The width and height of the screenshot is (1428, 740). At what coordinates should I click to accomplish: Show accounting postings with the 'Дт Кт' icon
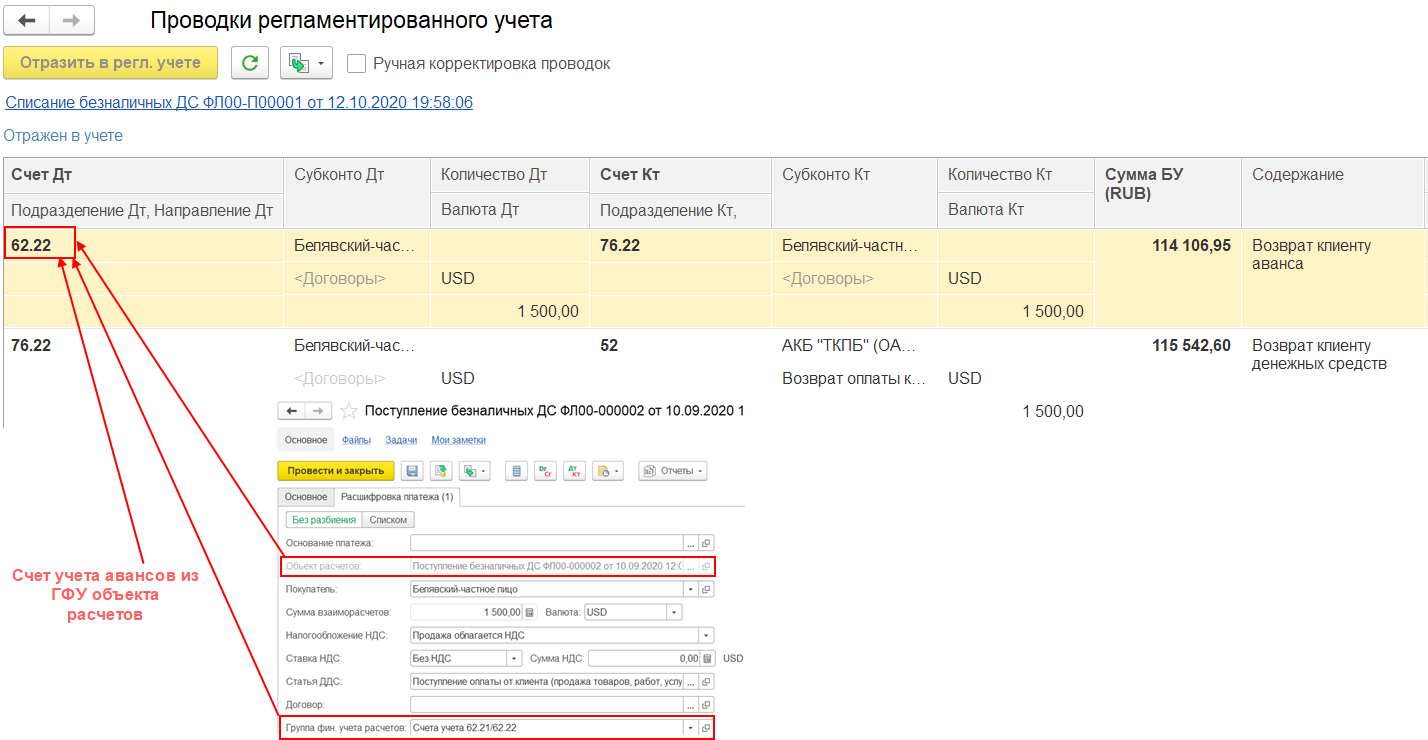pyautogui.click(x=575, y=471)
